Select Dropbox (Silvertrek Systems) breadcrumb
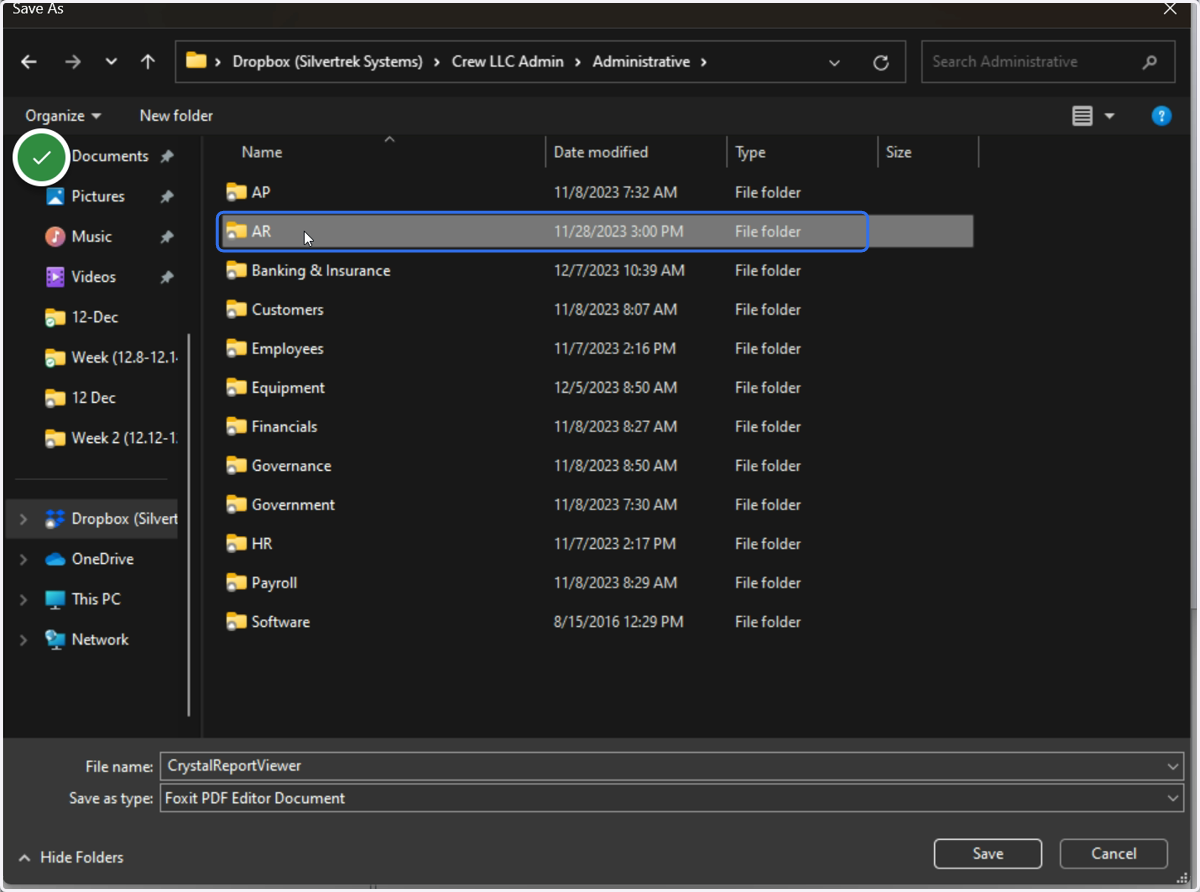 (x=328, y=62)
